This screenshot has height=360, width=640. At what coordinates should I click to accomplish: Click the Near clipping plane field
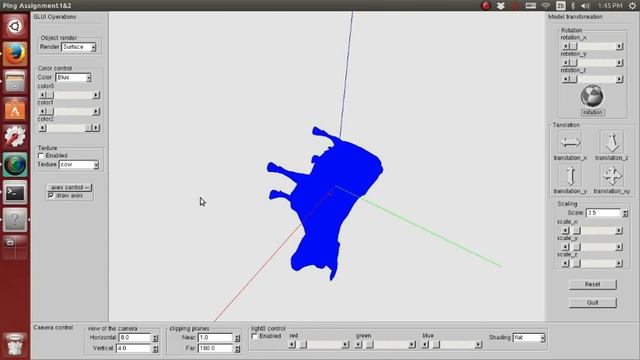(x=216, y=338)
